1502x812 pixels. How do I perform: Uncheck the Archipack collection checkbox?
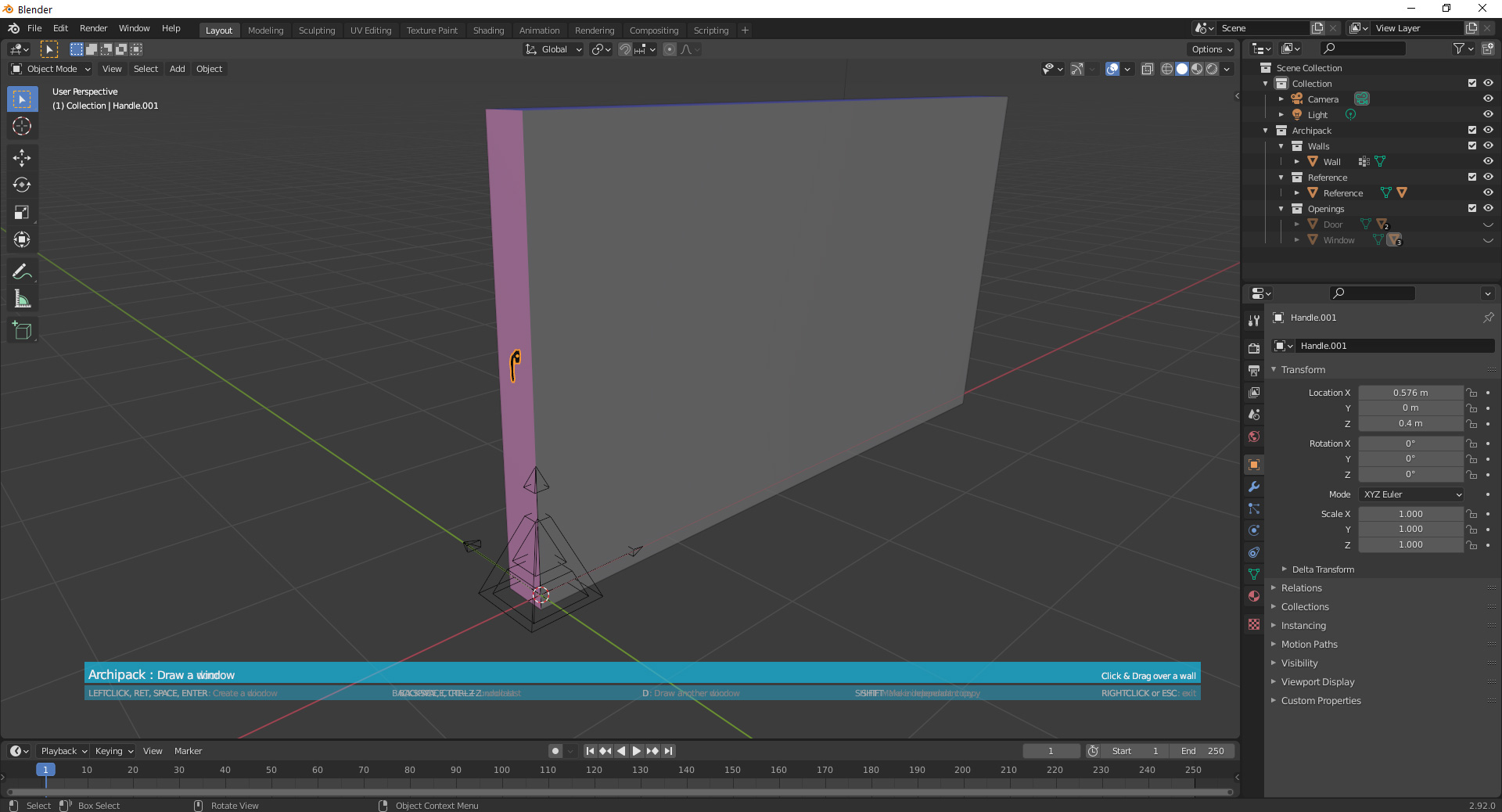pos(1472,130)
